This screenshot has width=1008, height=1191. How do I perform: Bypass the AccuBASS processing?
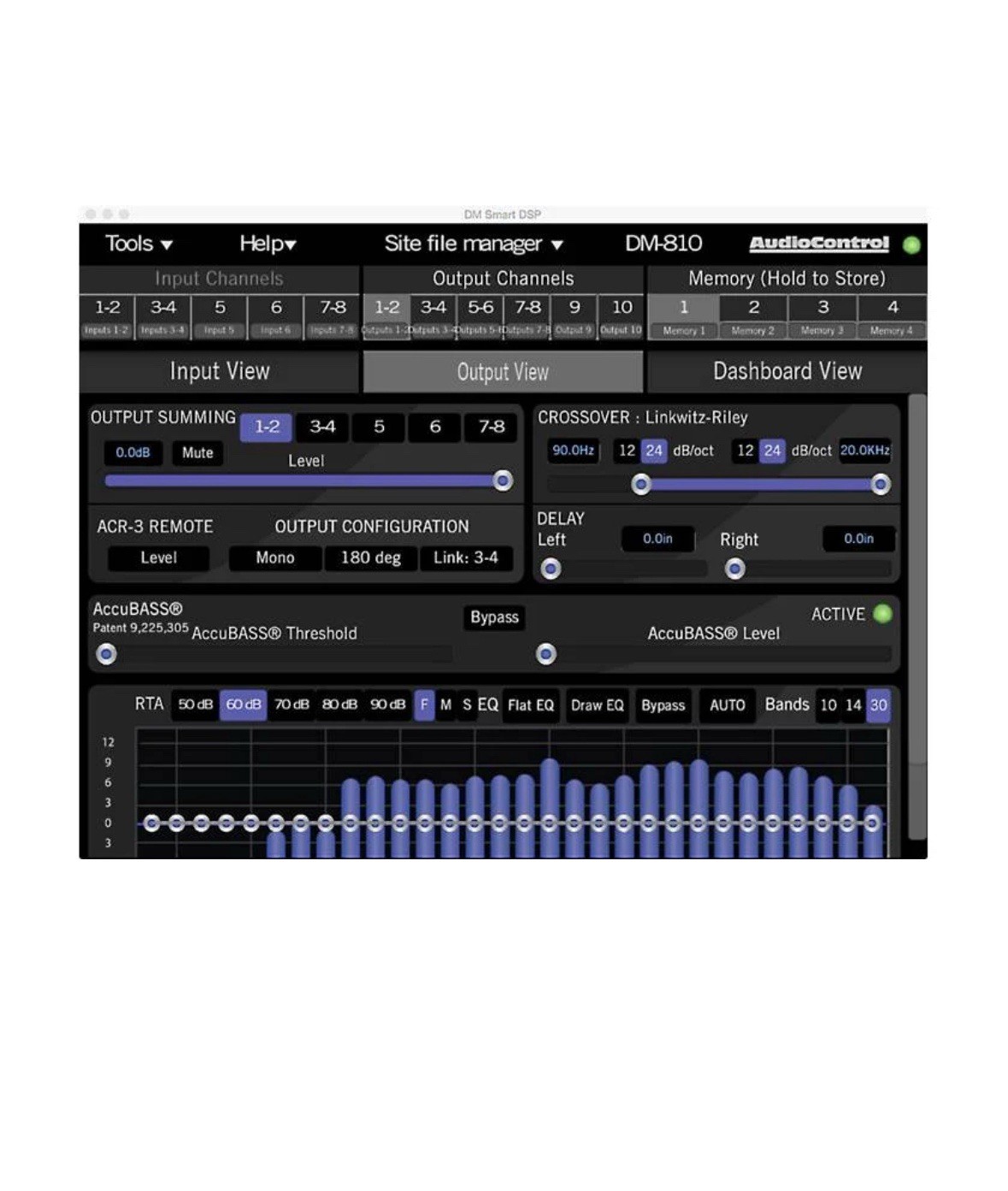(494, 617)
